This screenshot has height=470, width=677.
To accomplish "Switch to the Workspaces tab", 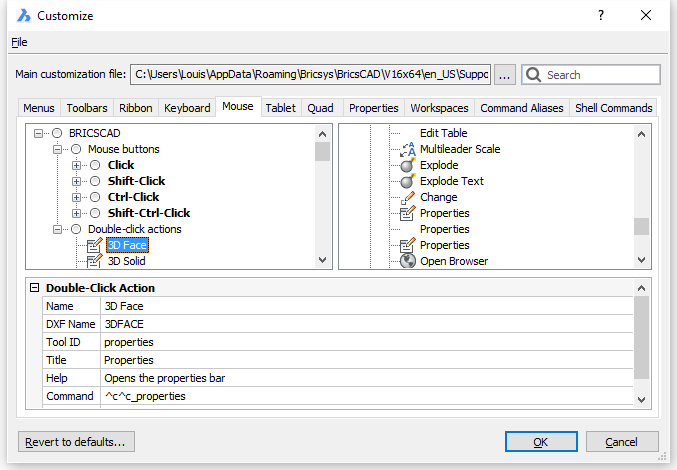I will pos(439,108).
